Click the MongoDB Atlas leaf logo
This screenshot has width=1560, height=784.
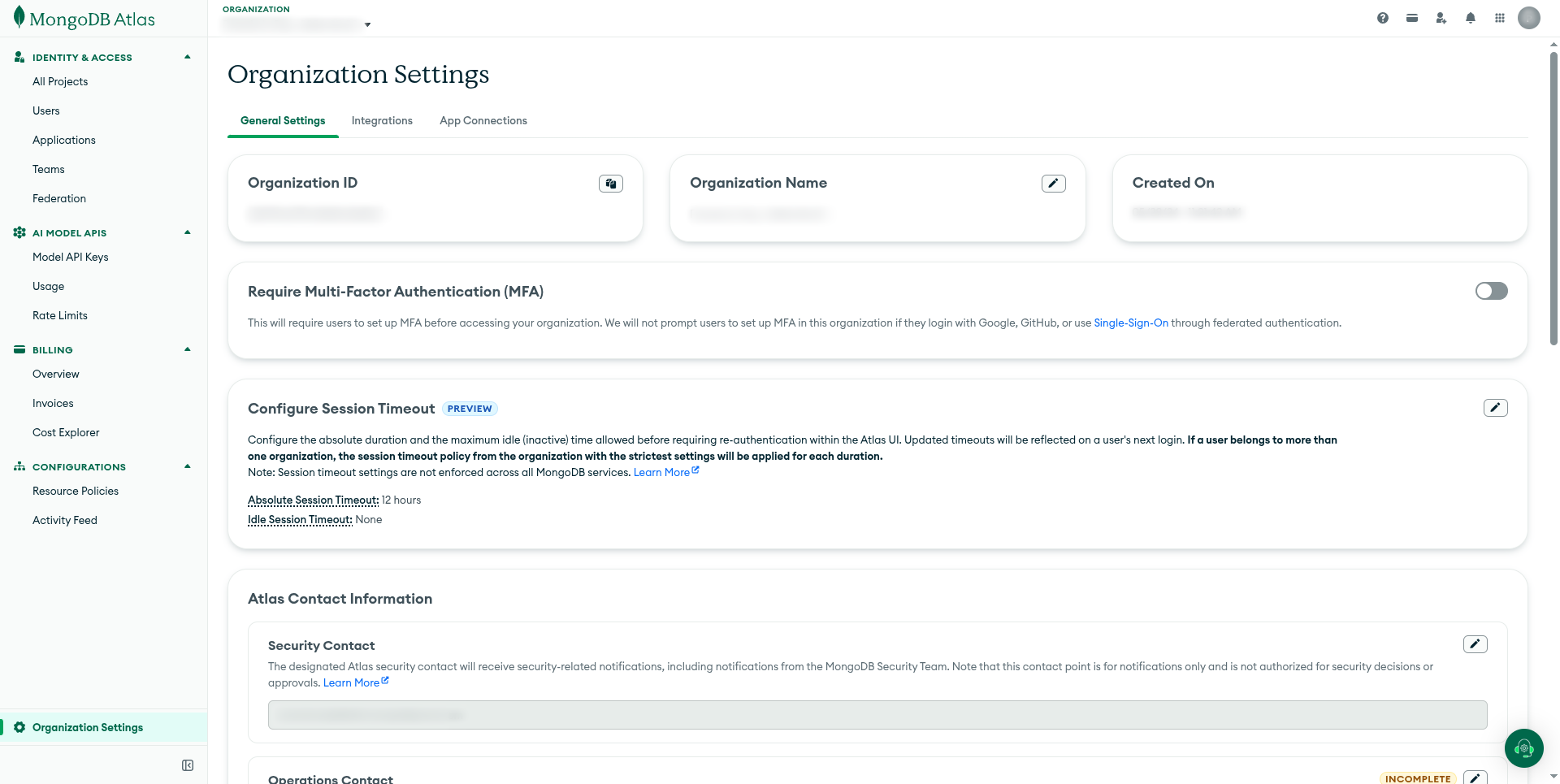19,18
